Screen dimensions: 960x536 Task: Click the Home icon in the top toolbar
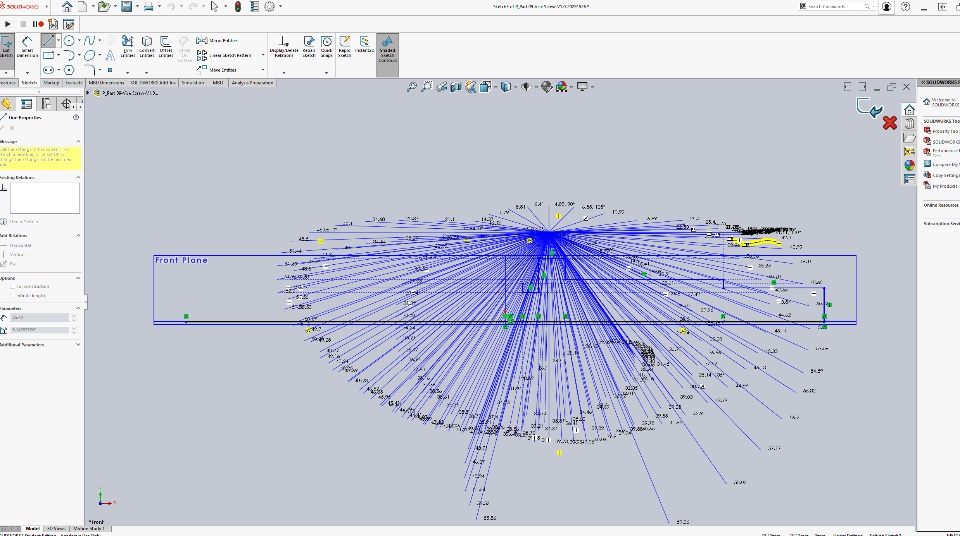click(x=67, y=7)
